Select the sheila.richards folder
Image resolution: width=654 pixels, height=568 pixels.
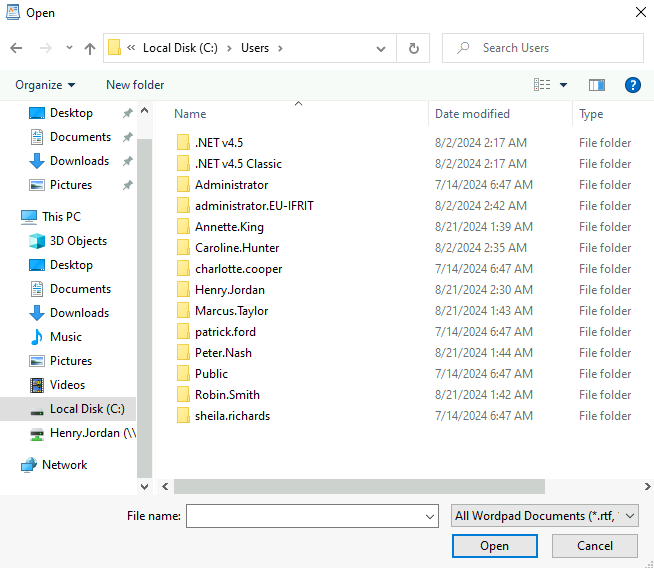pyautogui.click(x=232, y=416)
